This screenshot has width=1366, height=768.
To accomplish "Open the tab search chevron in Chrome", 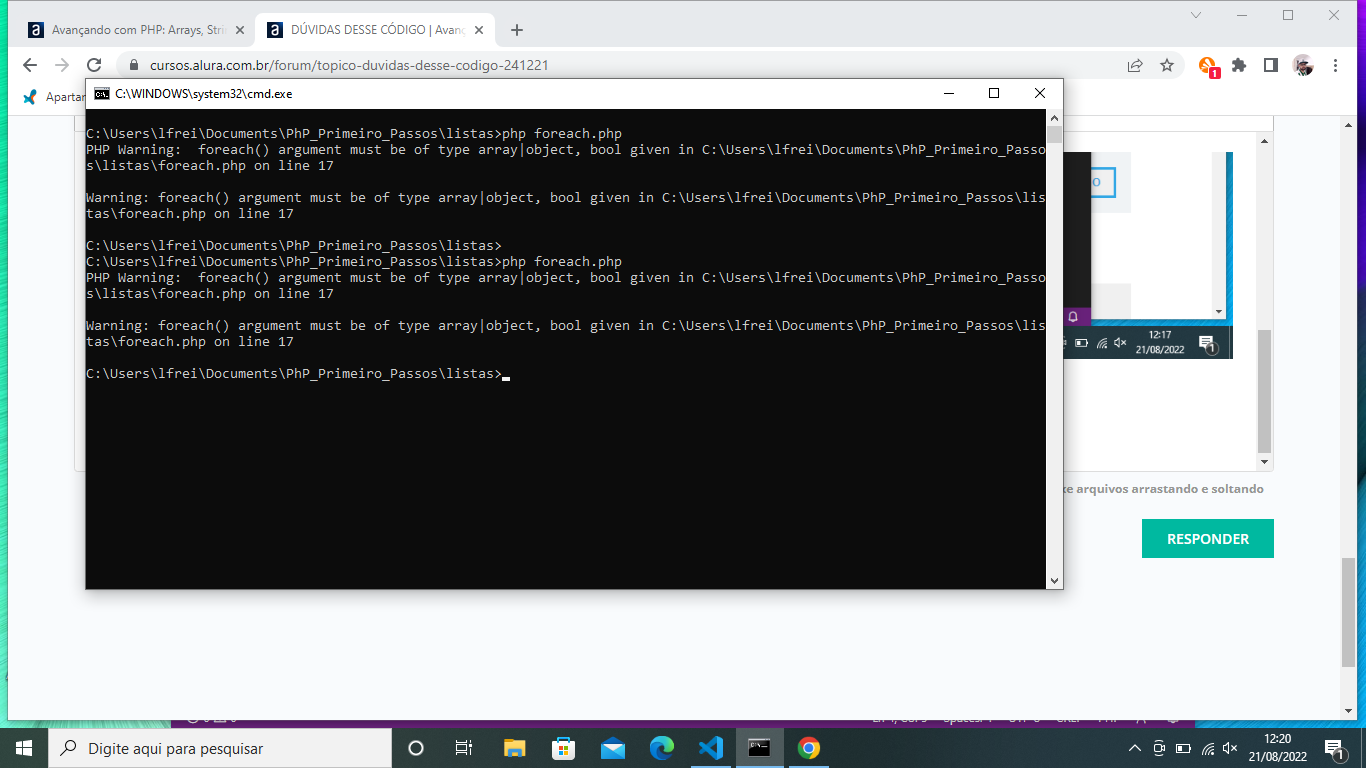I will tap(1196, 15).
